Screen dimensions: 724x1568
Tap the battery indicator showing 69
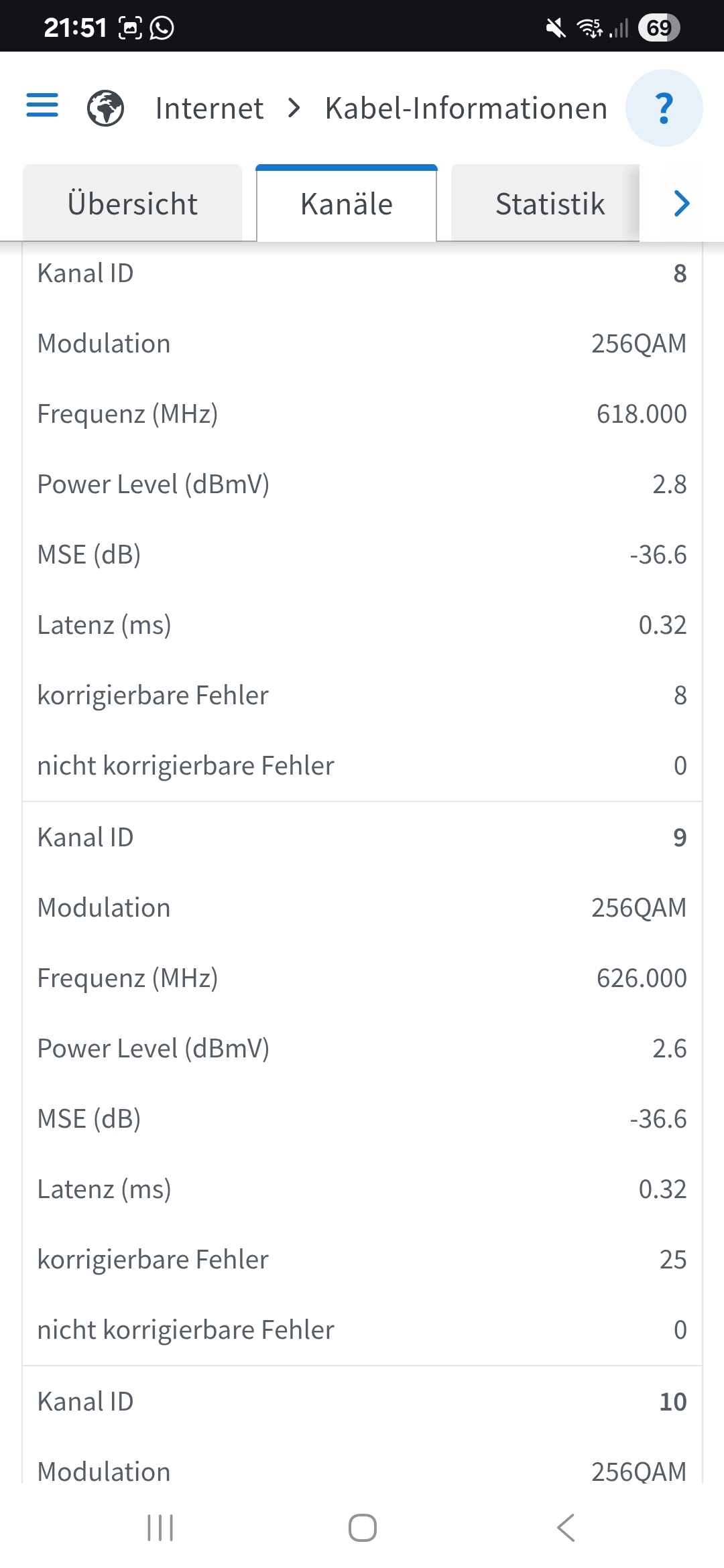click(x=659, y=27)
